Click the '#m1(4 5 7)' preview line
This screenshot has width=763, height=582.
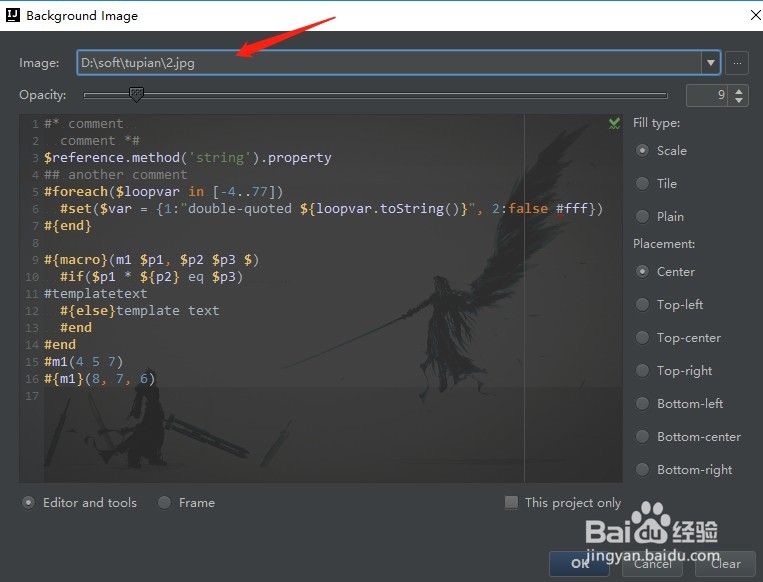(x=84, y=362)
